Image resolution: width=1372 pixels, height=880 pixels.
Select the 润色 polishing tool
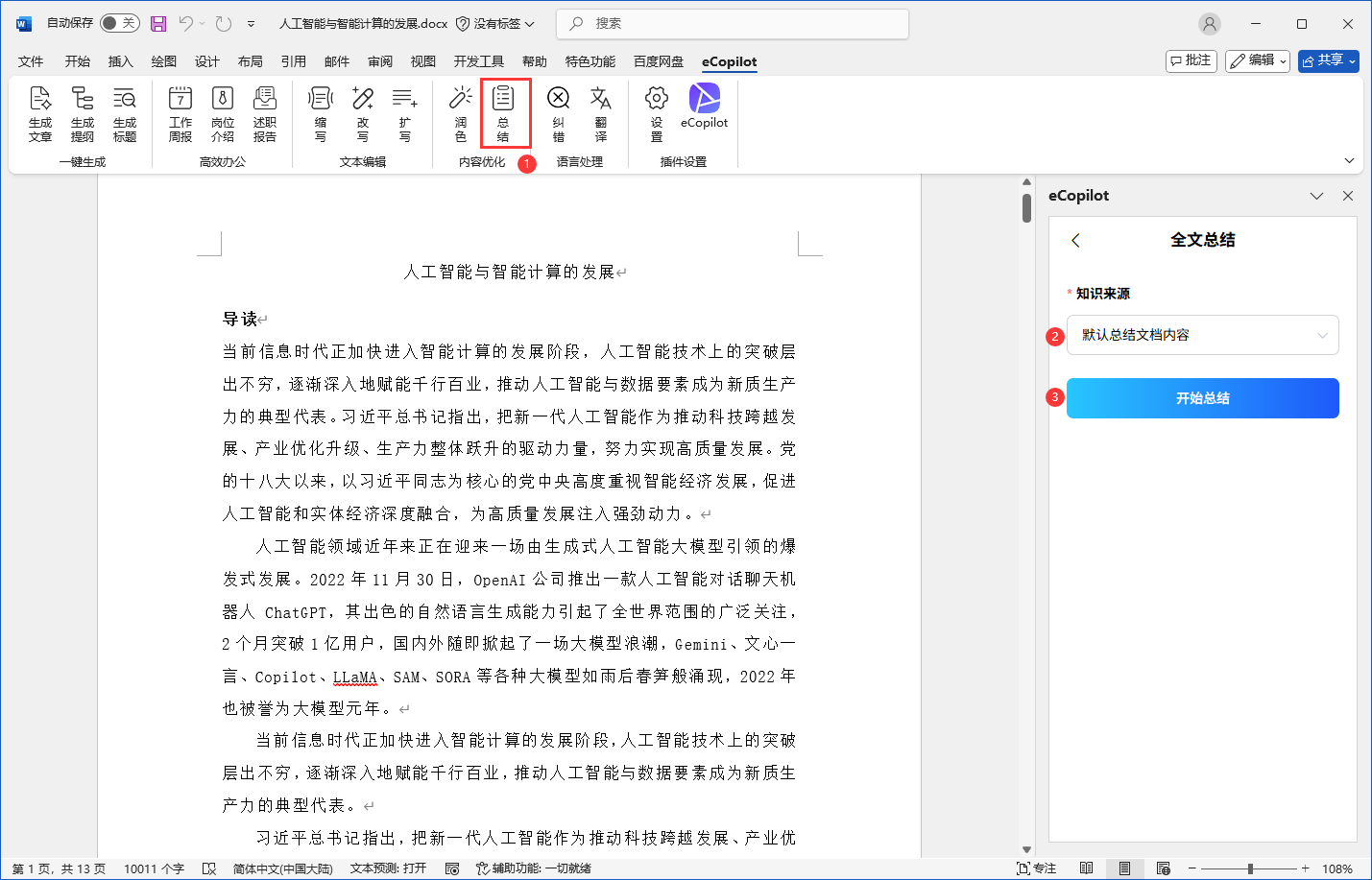460,113
